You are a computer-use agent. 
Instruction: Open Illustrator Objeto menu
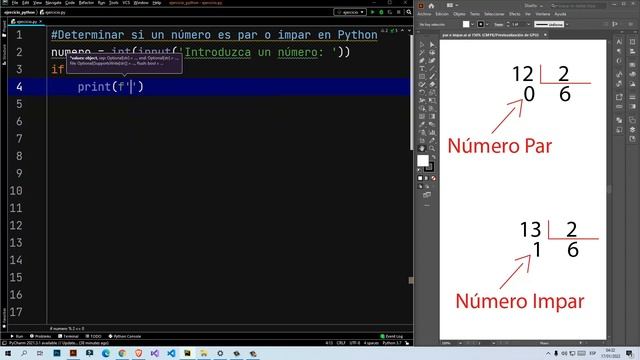pyautogui.click(x=459, y=14)
